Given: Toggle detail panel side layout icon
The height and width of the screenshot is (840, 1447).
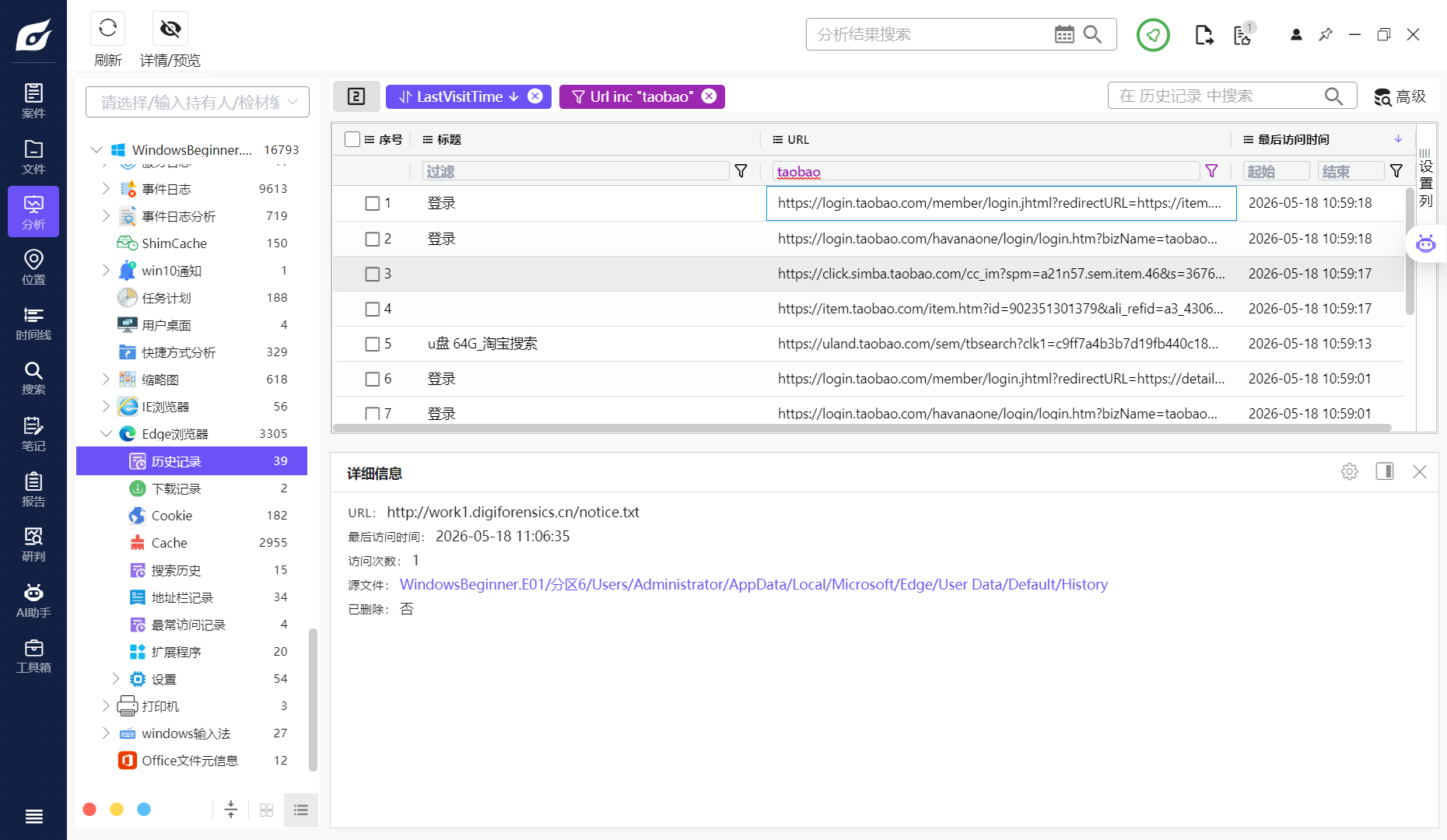Looking at the screenshot, I should [x=1385, y=471].
